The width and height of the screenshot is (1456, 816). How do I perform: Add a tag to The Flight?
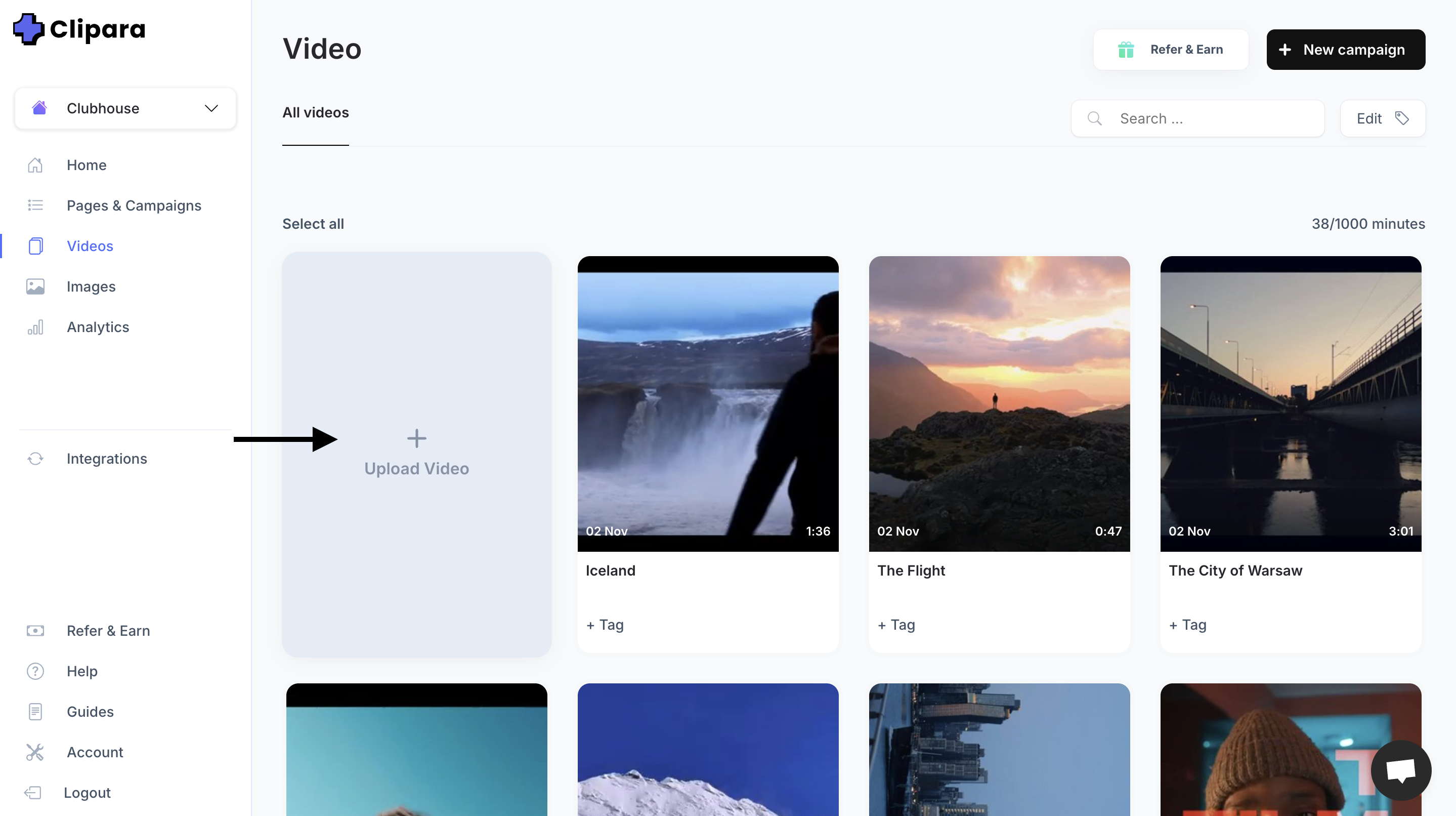(896, 625)
